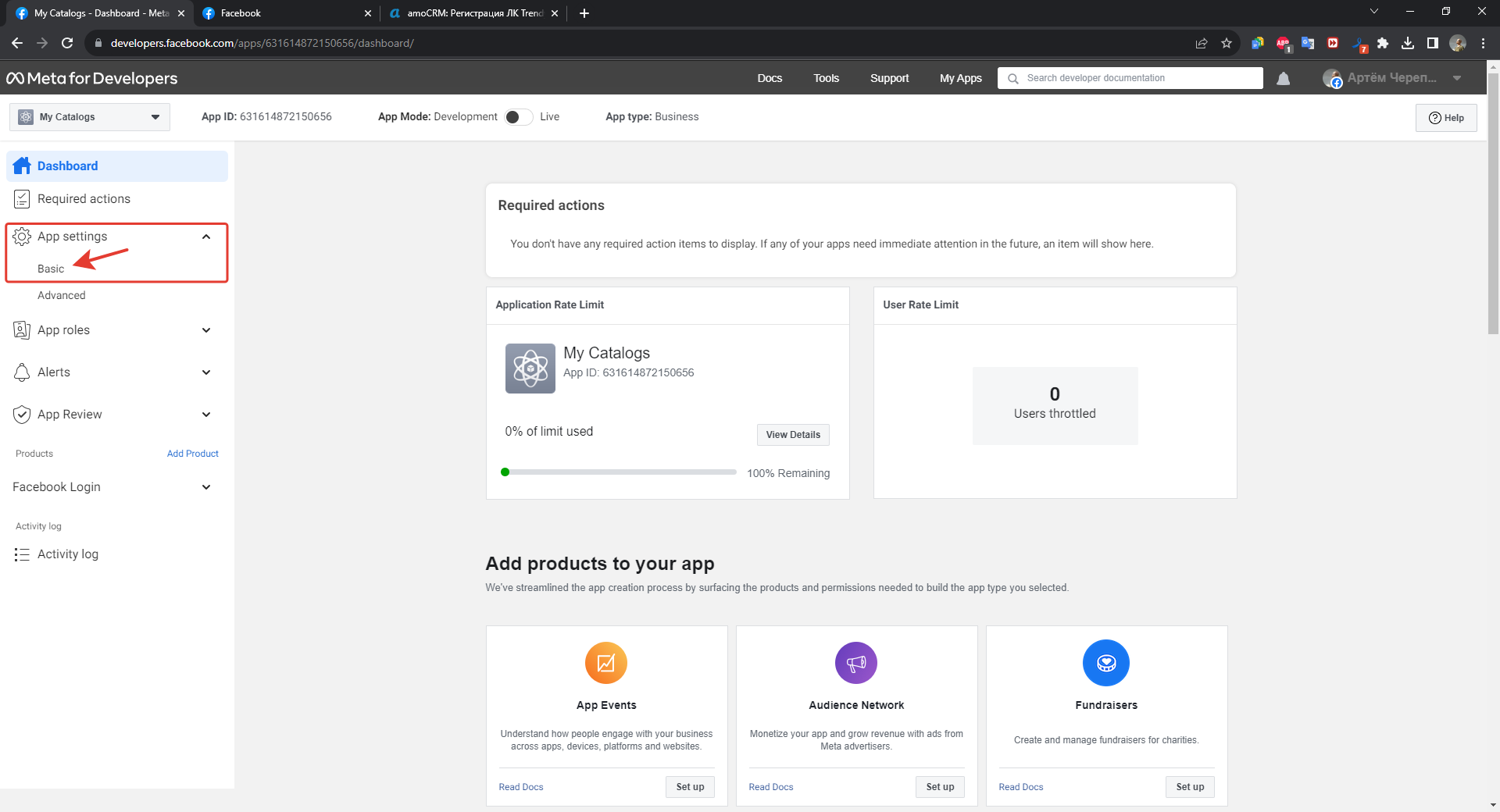The image size is (1500, 812).
Task: Reload the page using browser refresh icon
Action: point(67,43)
